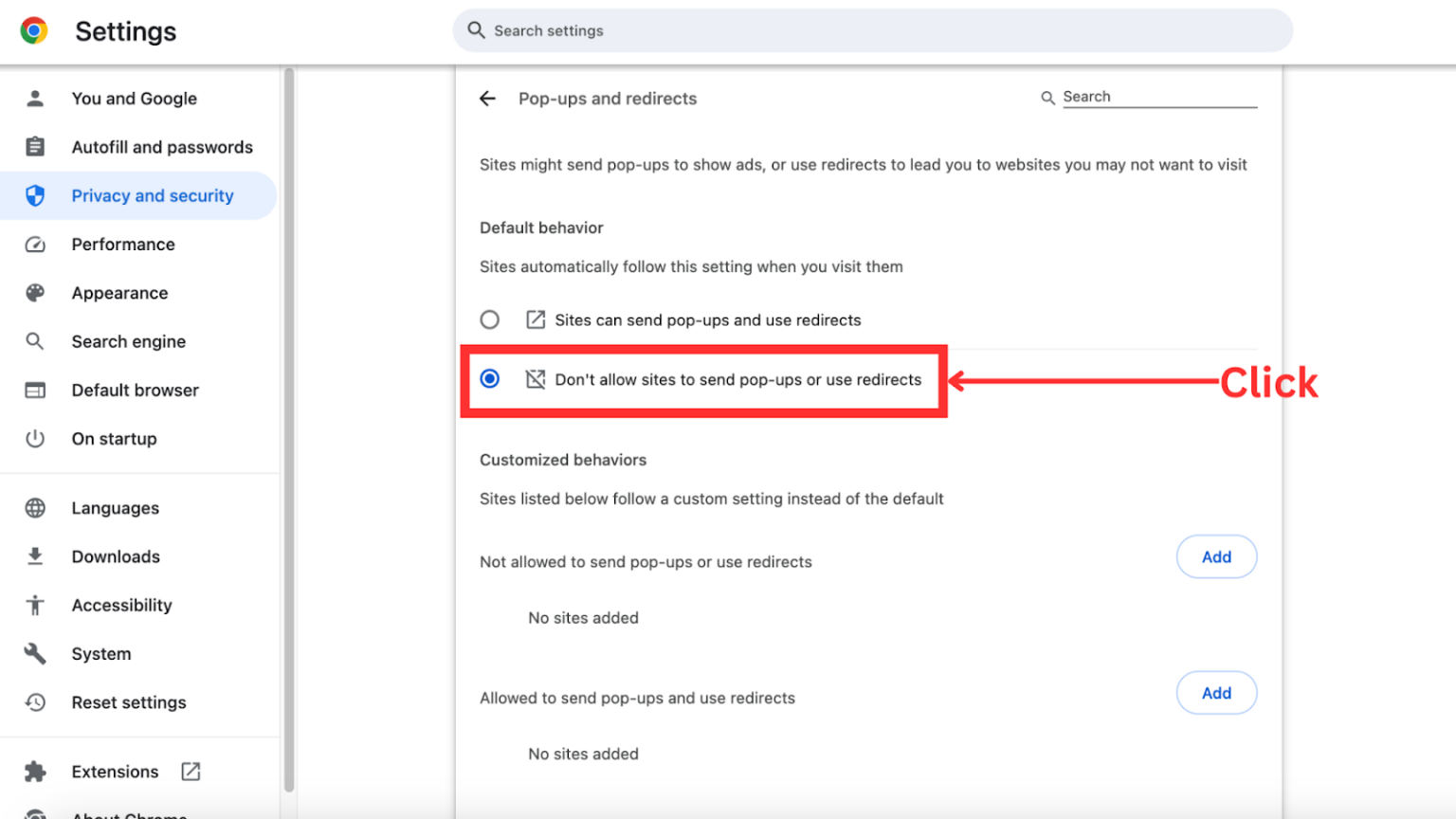1456x819 pixels.
Task: Add a site to Allowed list
Action: tap(1216, 693)
